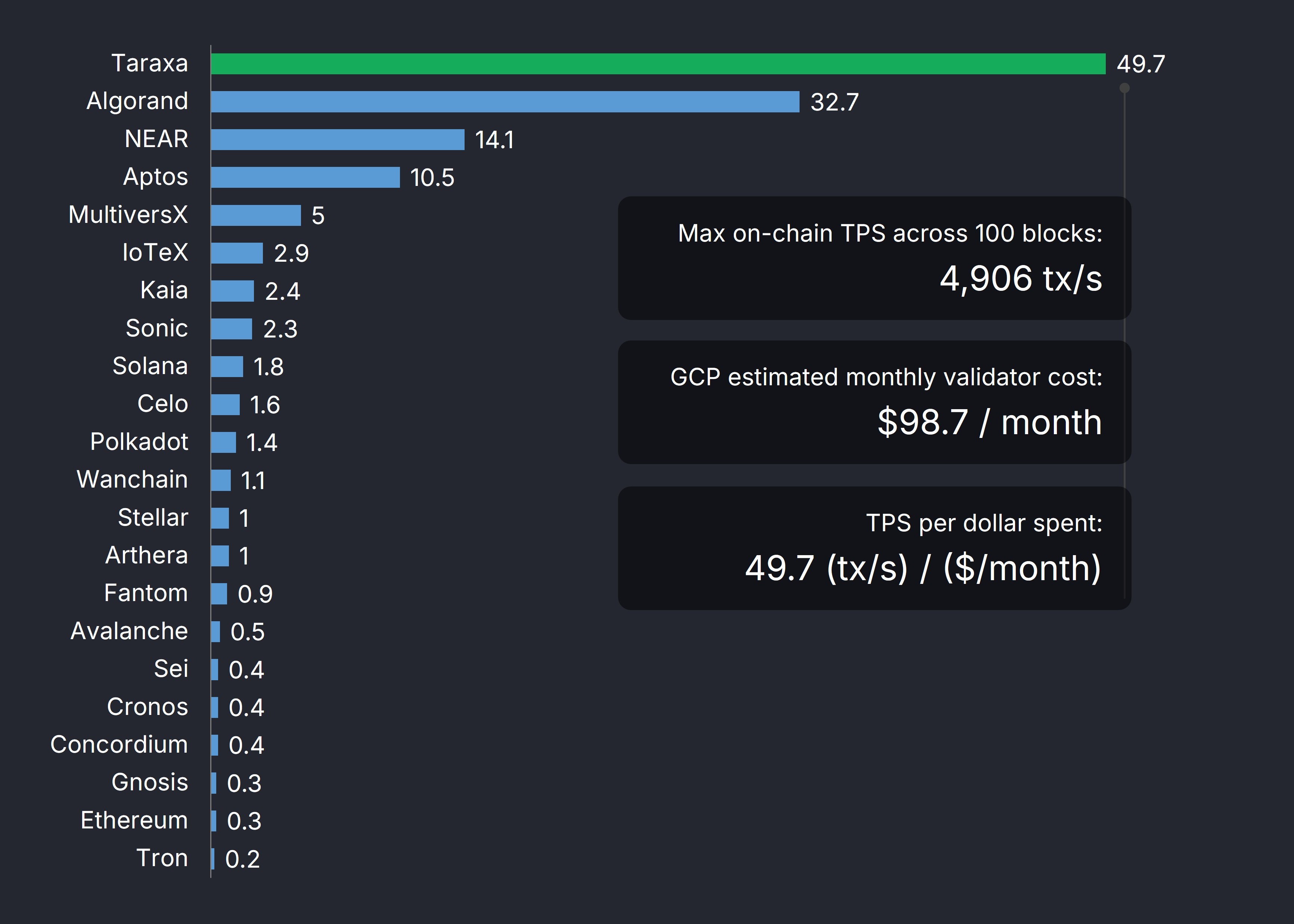Image resolution: width=1294 pixels, height=924 pixels.
Task: Click the IoTeX label
Action: pos(155,253)
